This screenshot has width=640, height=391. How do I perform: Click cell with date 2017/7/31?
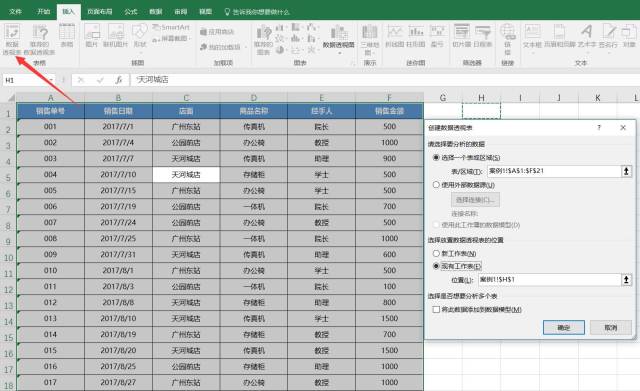click(118, 255)
